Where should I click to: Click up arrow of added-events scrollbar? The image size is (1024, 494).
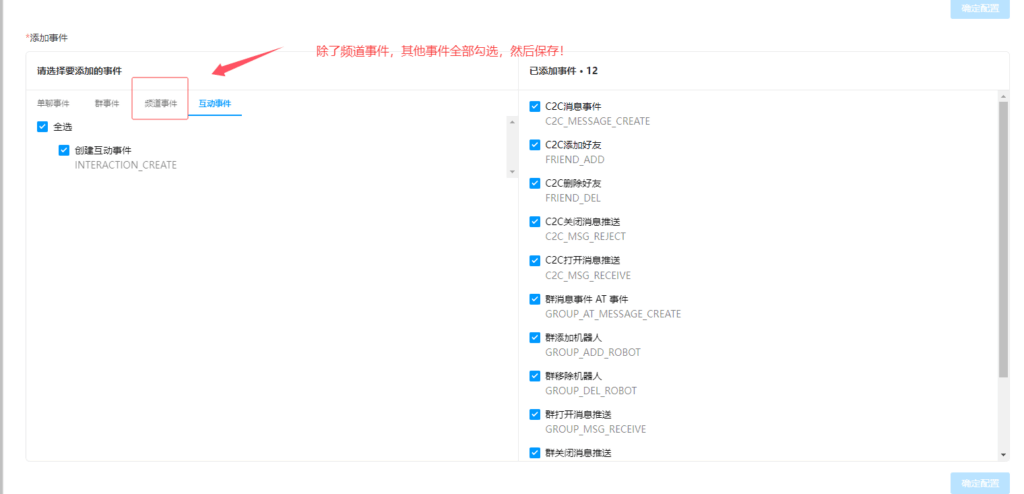point(1003,98)
